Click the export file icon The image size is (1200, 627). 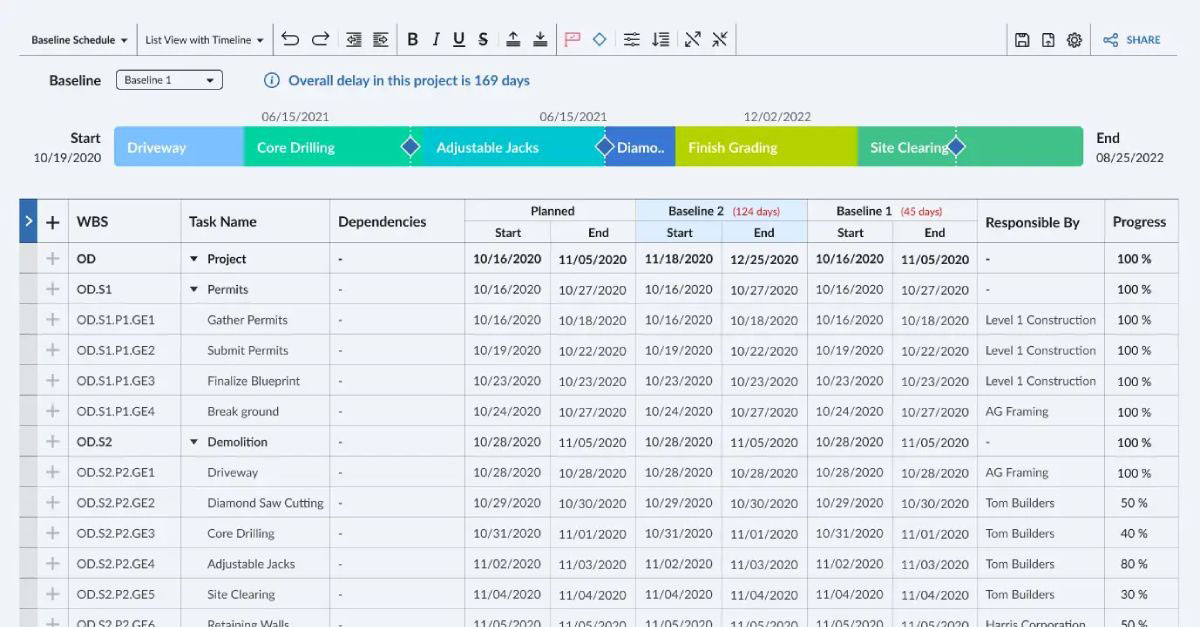(x=1048, y=40)
